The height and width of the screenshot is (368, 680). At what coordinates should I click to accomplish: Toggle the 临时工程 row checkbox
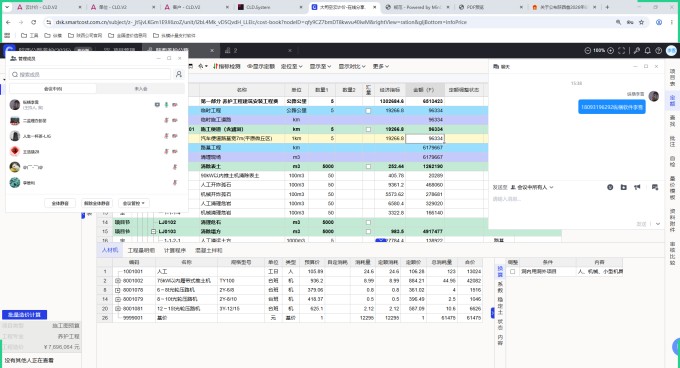368,111
